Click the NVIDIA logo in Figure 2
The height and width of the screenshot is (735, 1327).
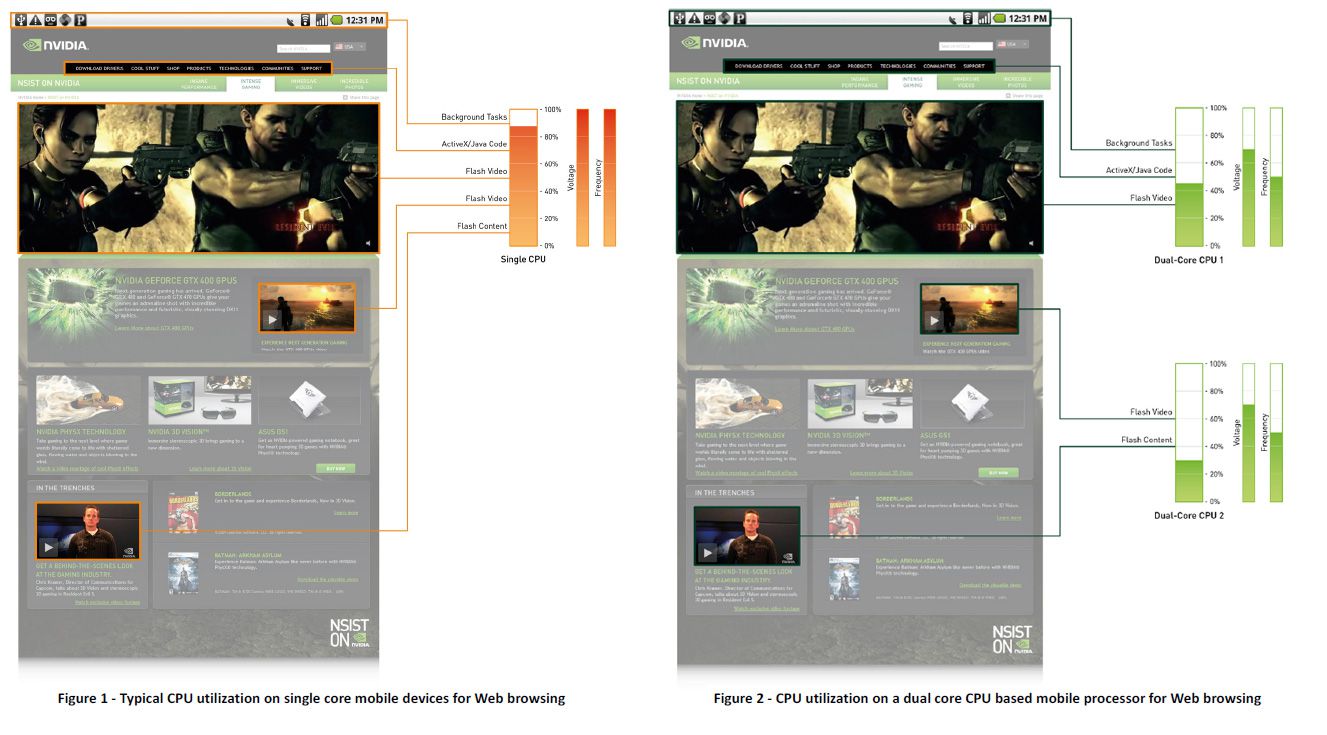coord(715,43)
